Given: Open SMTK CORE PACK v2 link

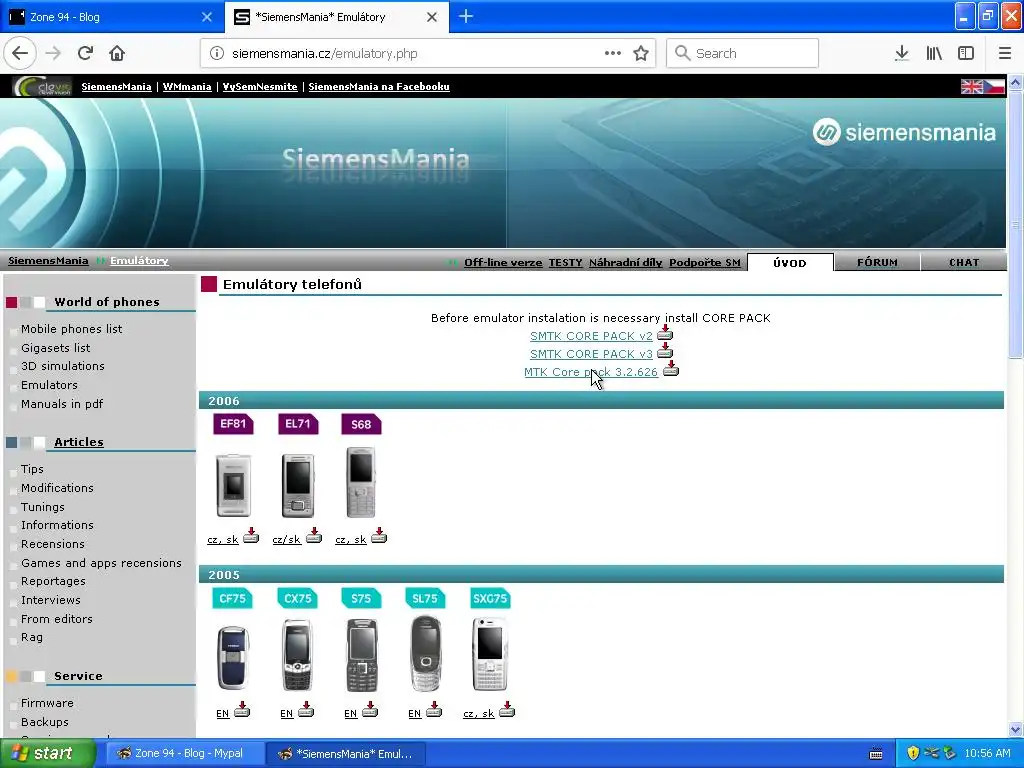Looking at the screenshot, I should (591, 336).
